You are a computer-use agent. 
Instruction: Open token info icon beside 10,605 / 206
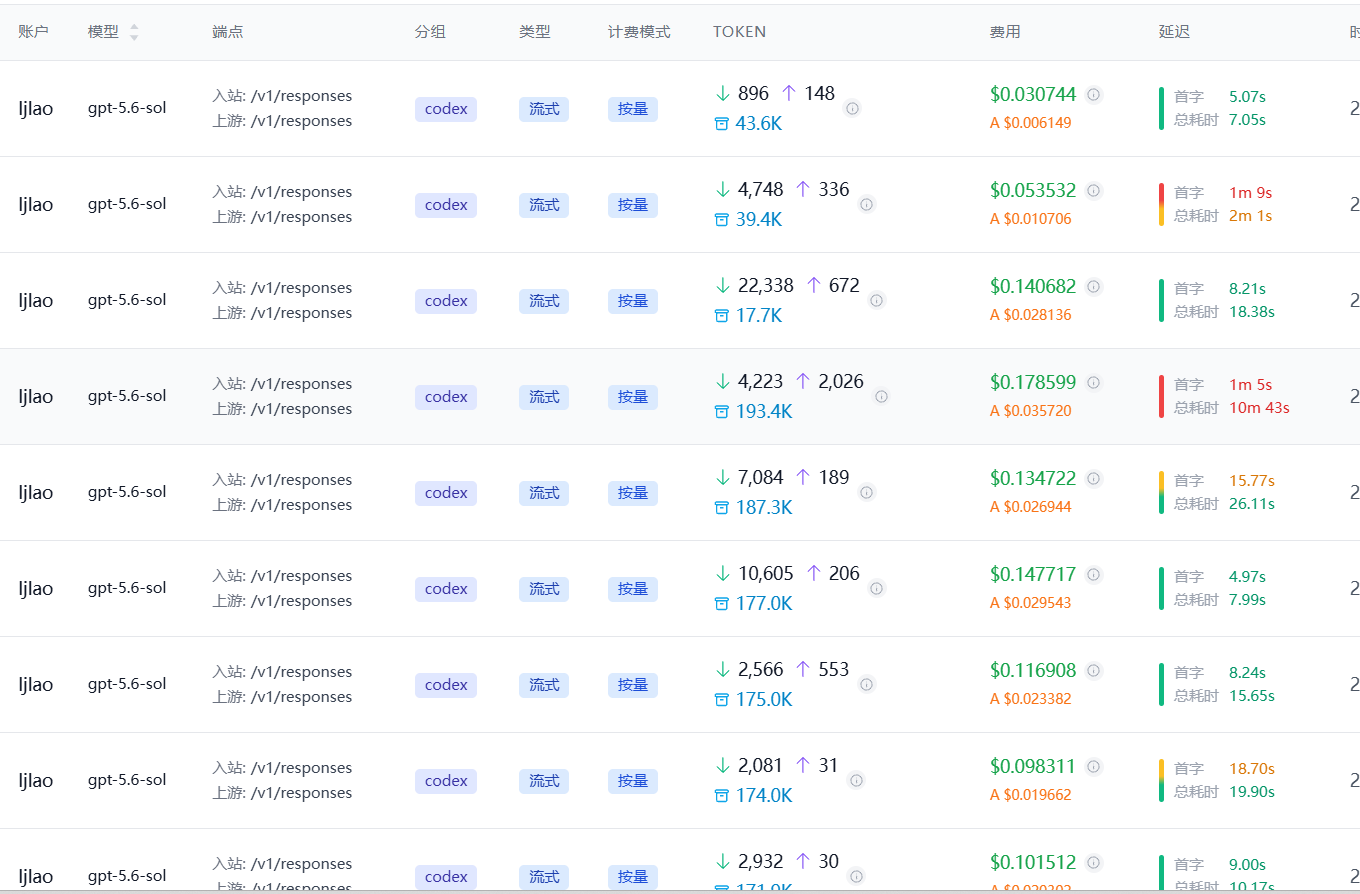pos(876,589)
